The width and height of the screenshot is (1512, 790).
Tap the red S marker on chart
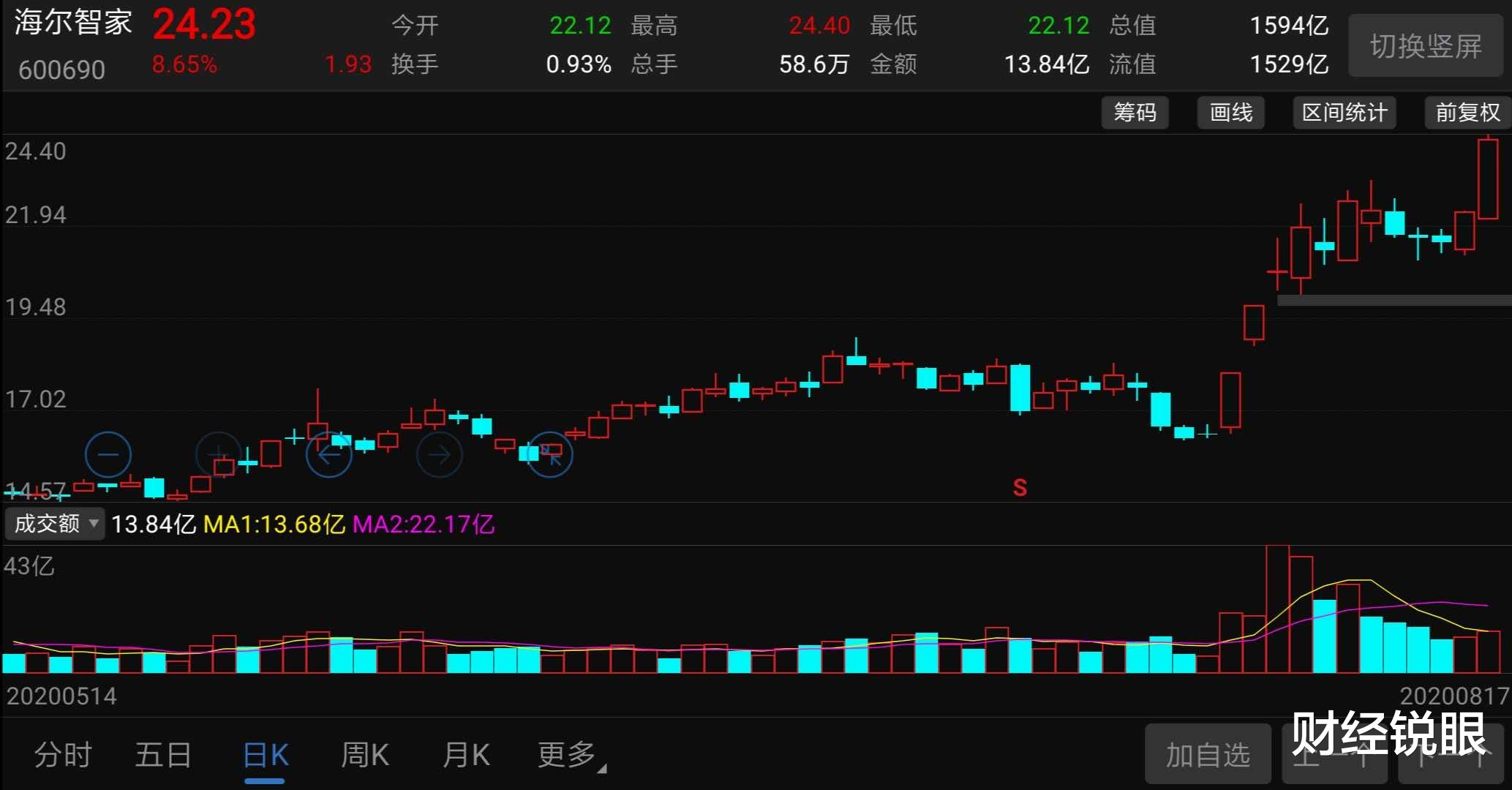[1020, 487]
